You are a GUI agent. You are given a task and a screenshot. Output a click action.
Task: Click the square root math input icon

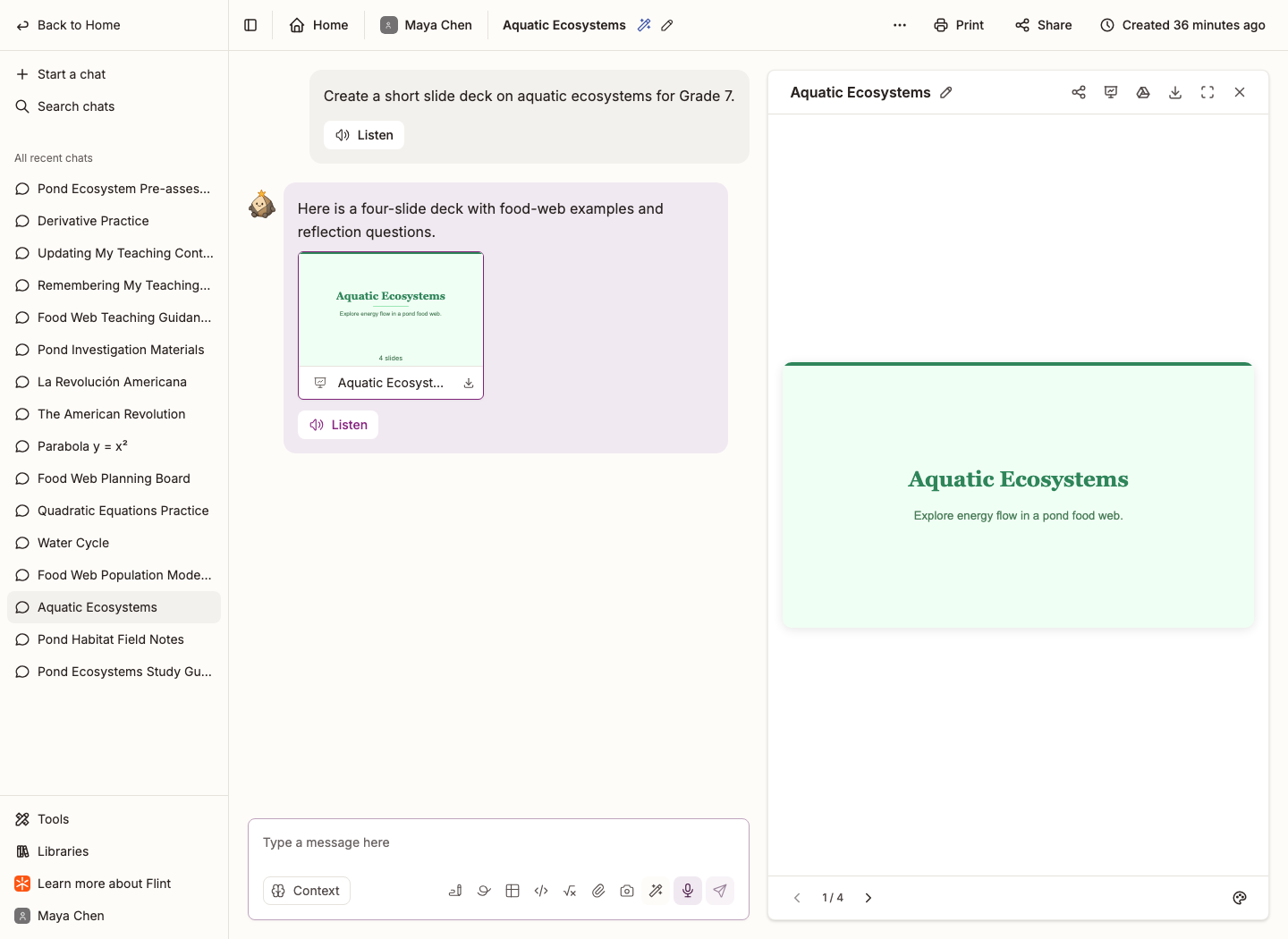pos(570,891)
